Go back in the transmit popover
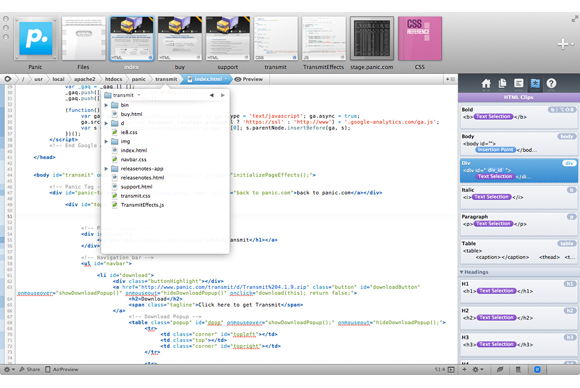 click(x=212, y=95)
